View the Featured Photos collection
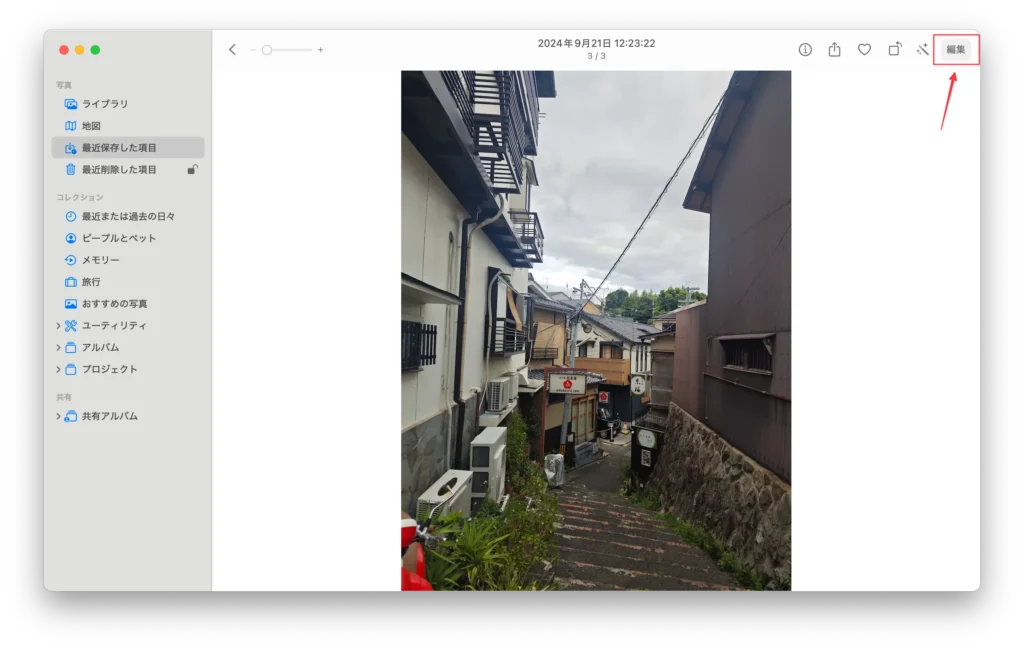1024x649 pixels. 113,303
